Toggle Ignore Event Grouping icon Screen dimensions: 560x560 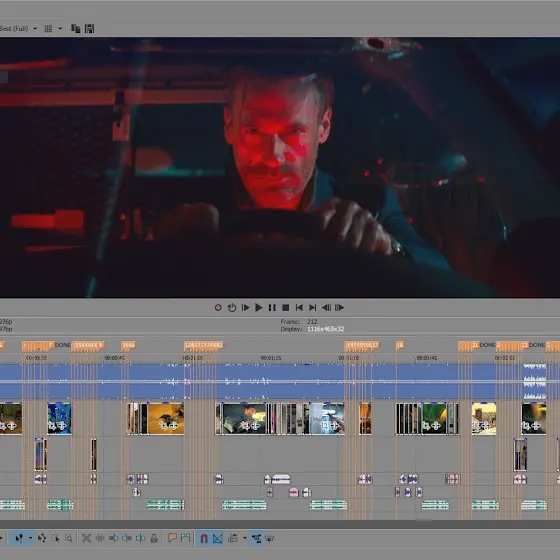click(270, 538)
